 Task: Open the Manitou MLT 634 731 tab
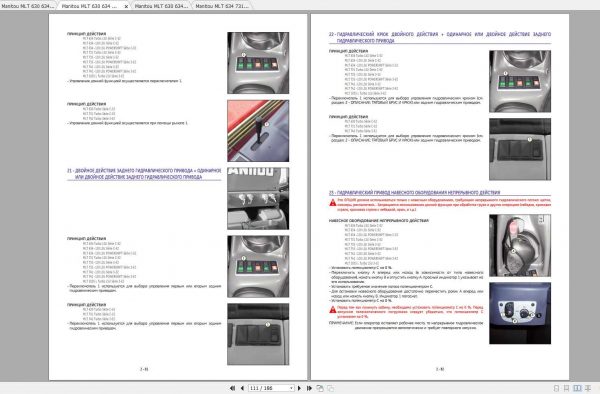[222, 6]
